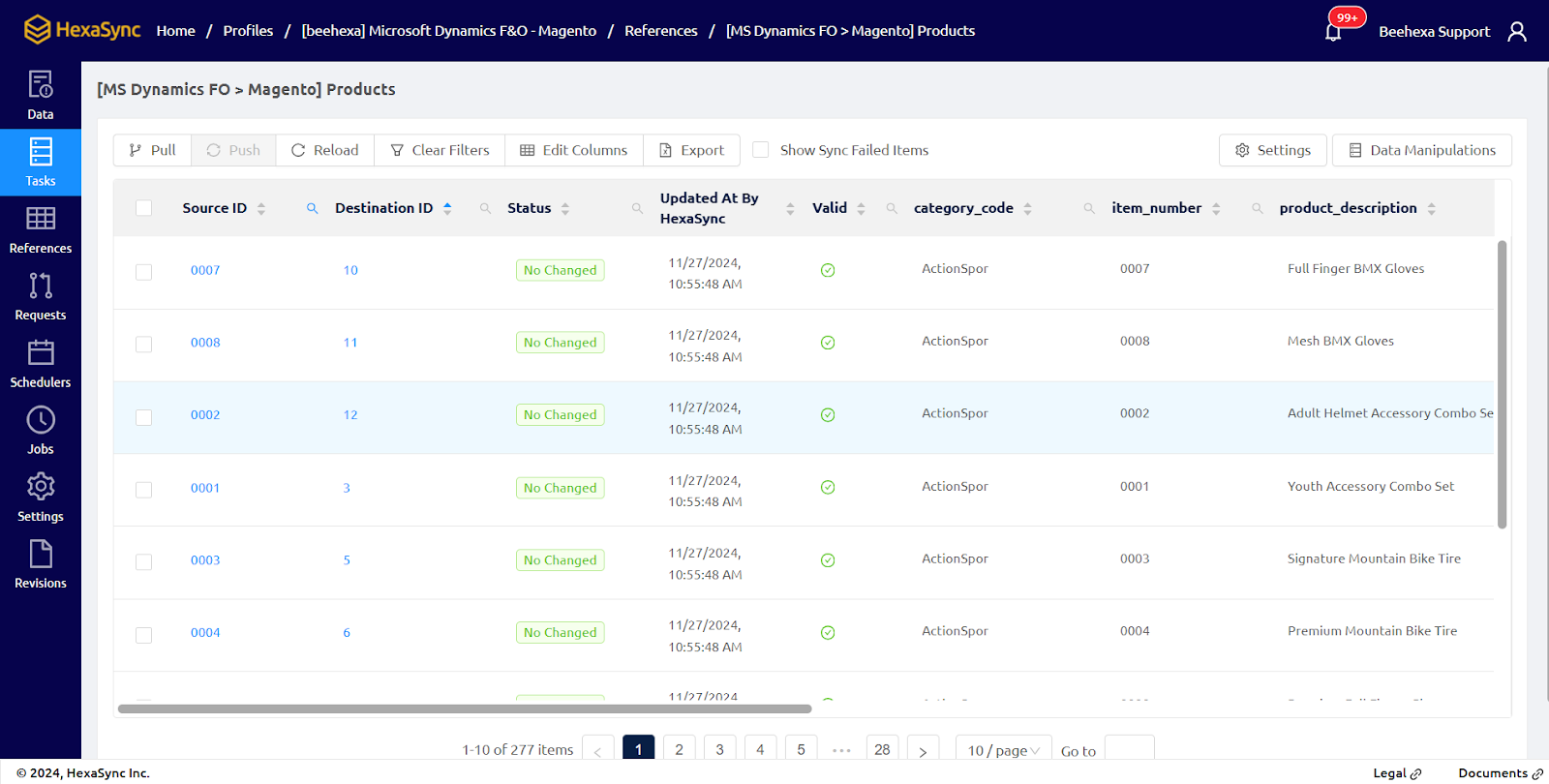The height and width of the screenshot is (784, 1549).
Task: Select the row with Source ID 0003
Action: (144, 562)
